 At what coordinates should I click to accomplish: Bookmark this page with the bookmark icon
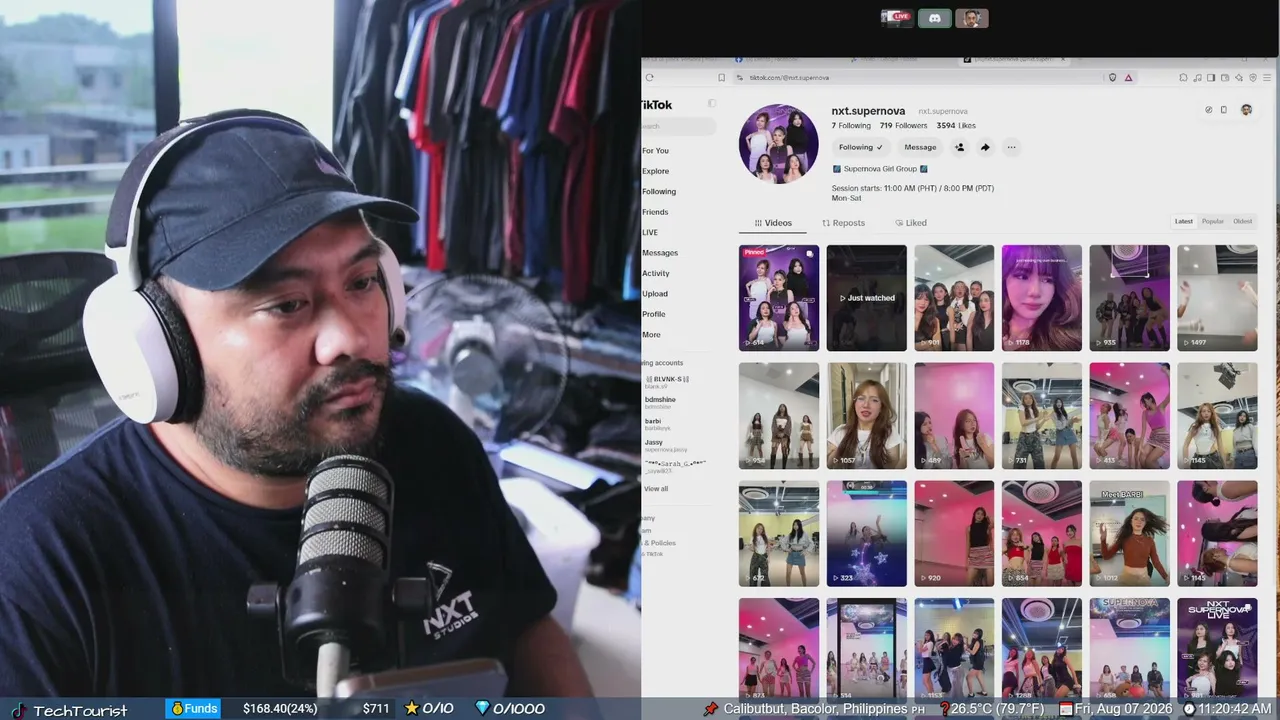[721, 77]
